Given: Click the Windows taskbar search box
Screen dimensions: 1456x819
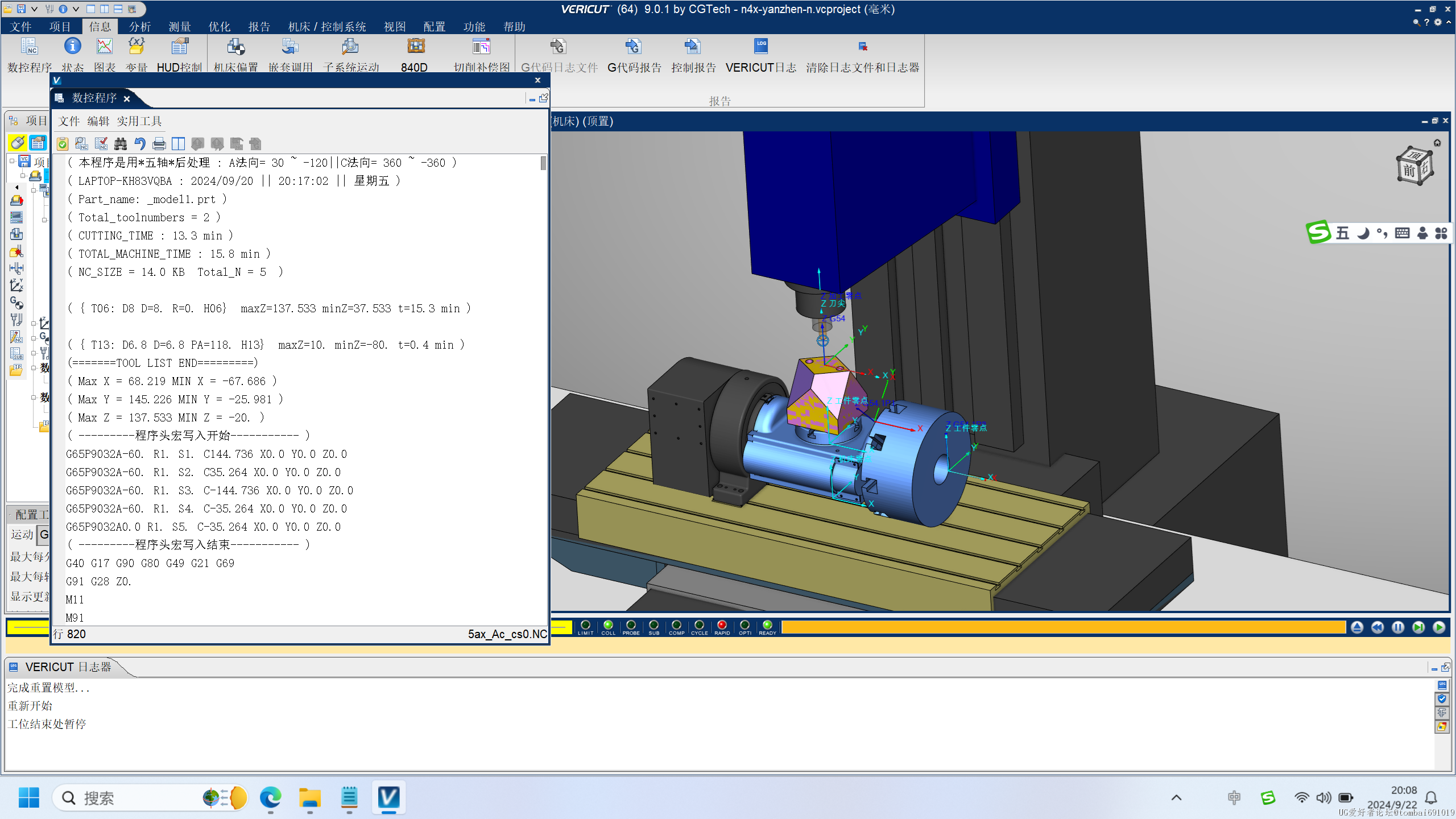Looking at the screenshot, I should point(150,798).
